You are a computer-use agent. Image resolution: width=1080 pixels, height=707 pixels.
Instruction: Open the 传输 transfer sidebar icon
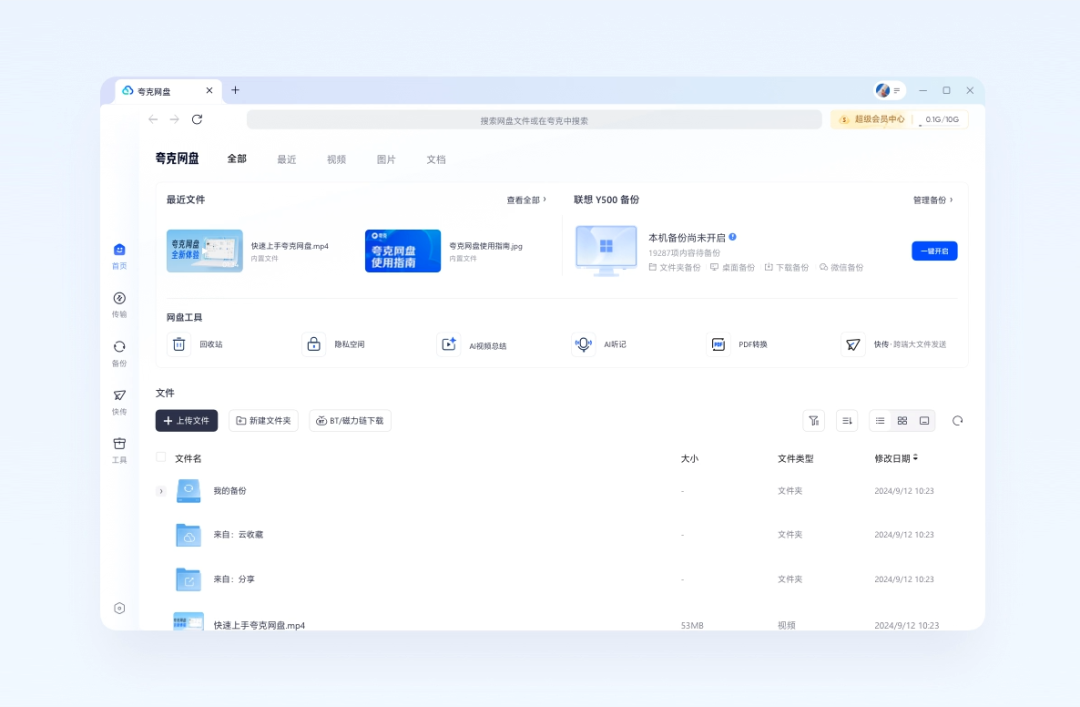119,304
